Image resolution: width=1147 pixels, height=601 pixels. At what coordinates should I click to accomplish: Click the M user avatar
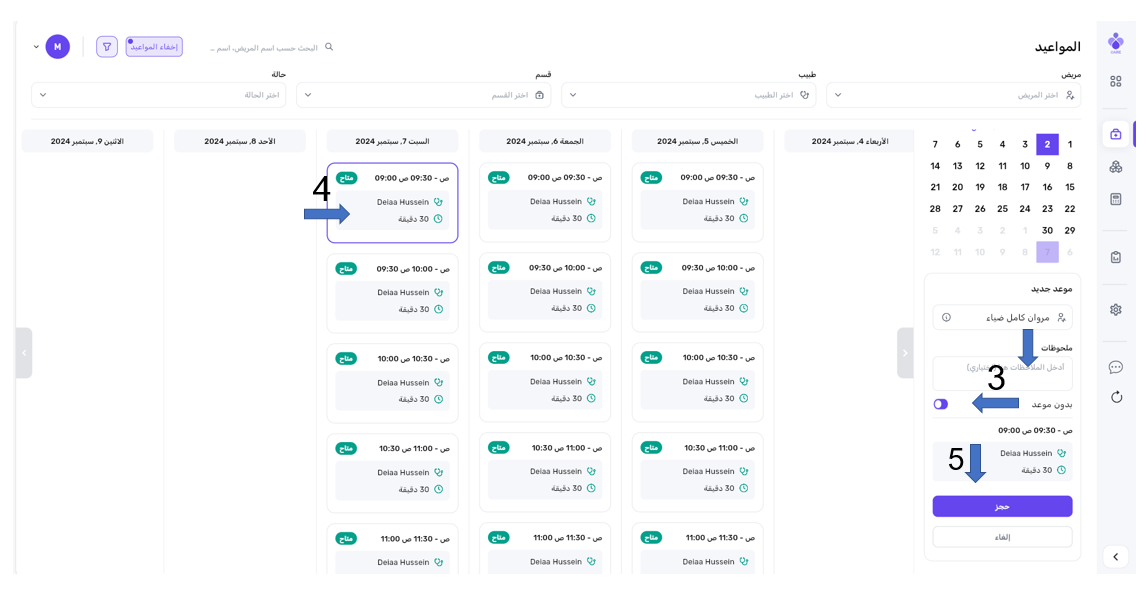click(x=57, y=47)
